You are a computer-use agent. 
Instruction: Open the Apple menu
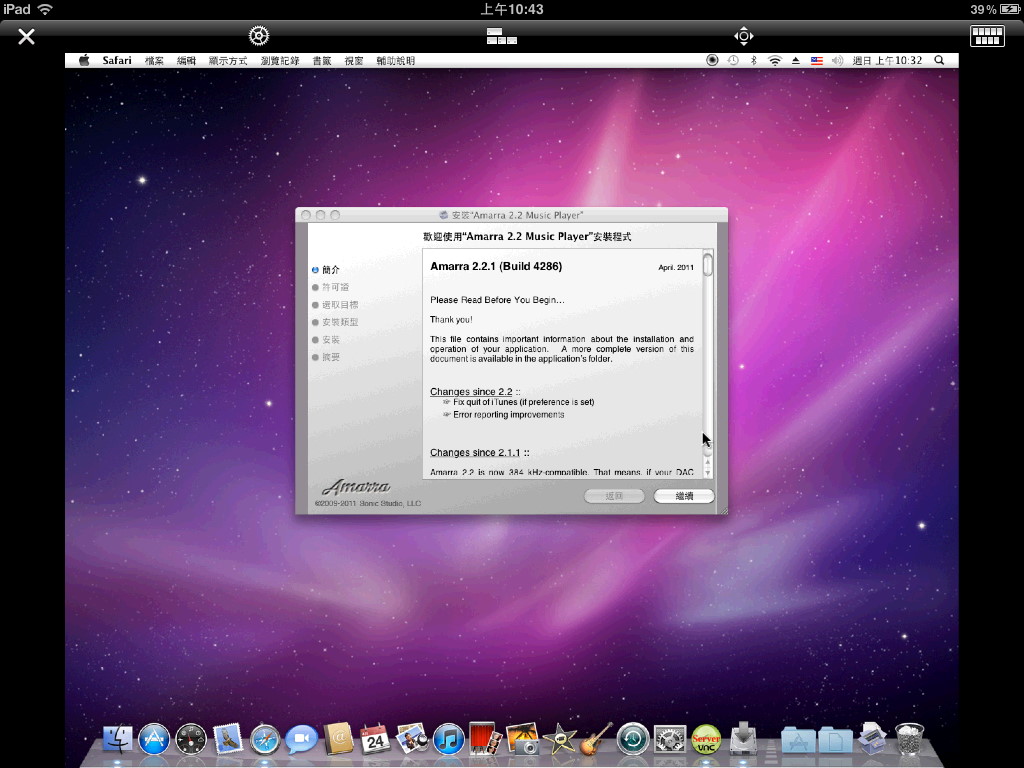[84, 61]
